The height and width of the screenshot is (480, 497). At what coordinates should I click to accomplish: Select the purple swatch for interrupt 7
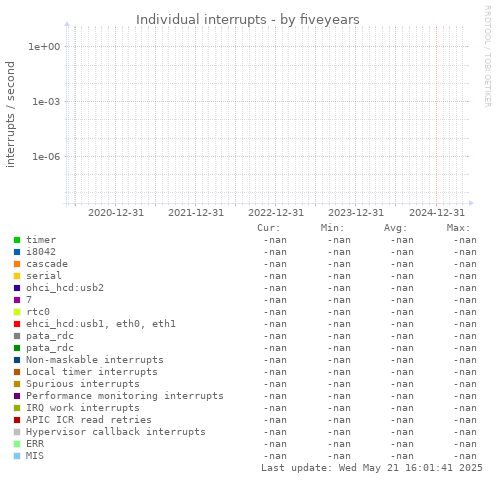click(x=17, y=300)
